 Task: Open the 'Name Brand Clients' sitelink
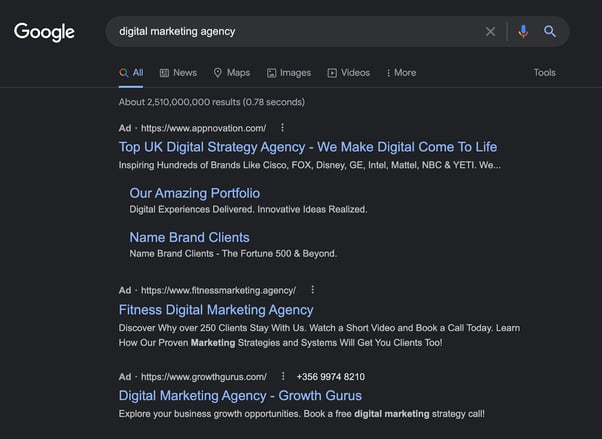pos(189,237)
